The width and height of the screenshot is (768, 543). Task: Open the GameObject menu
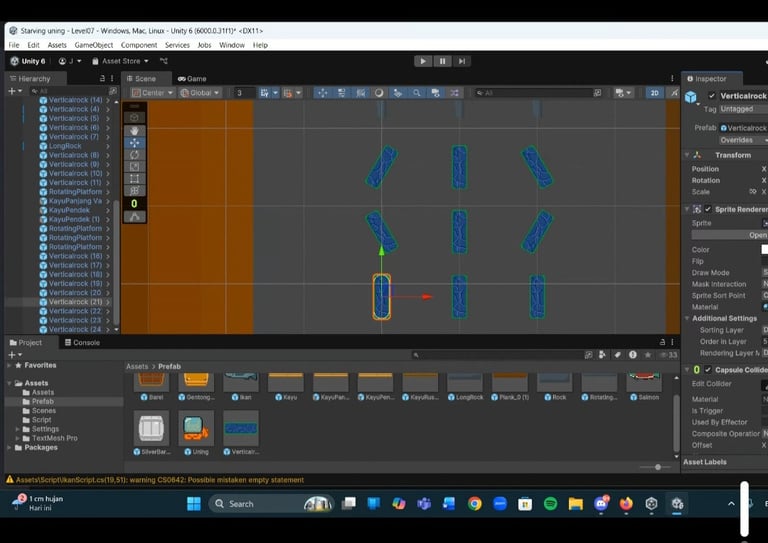coord(94,45)
